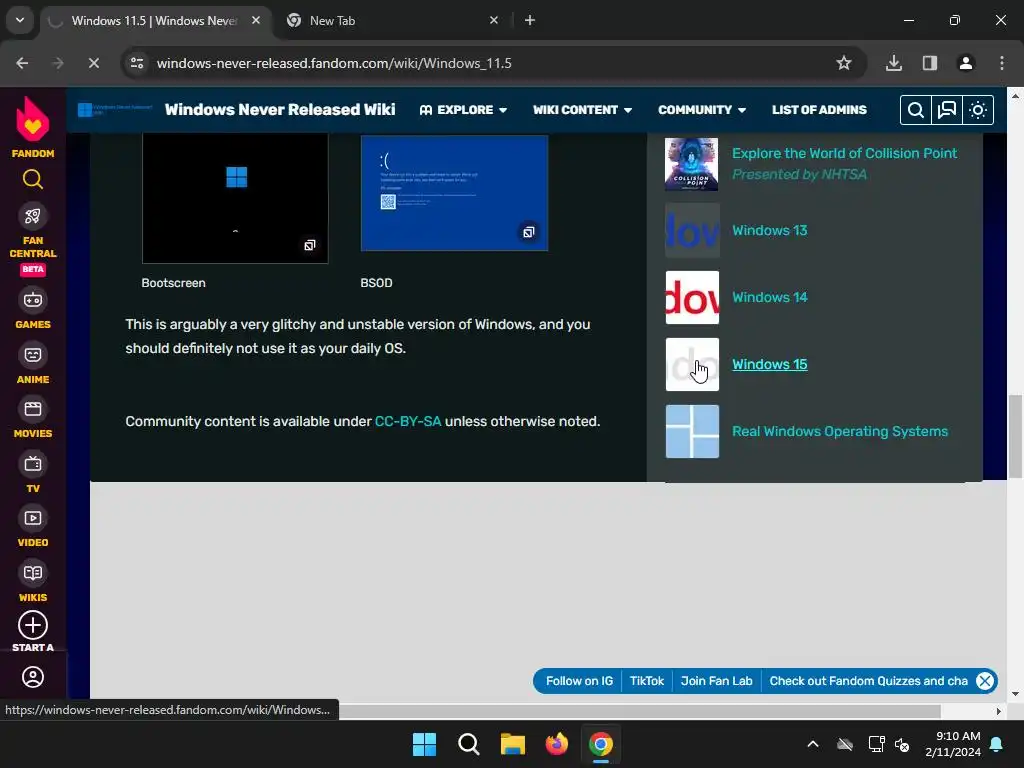1024x768 pixels.
Task: Click the TikTok button
Action: (647, 681)
